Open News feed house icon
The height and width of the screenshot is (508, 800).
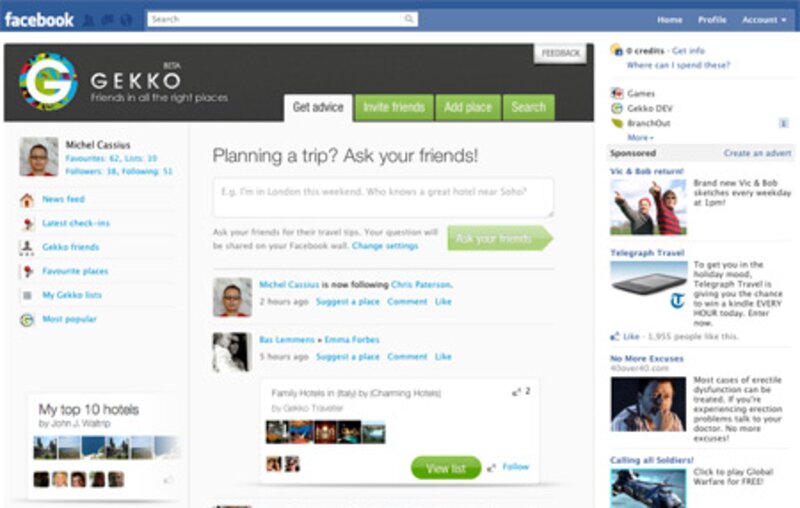click(27, 200)
